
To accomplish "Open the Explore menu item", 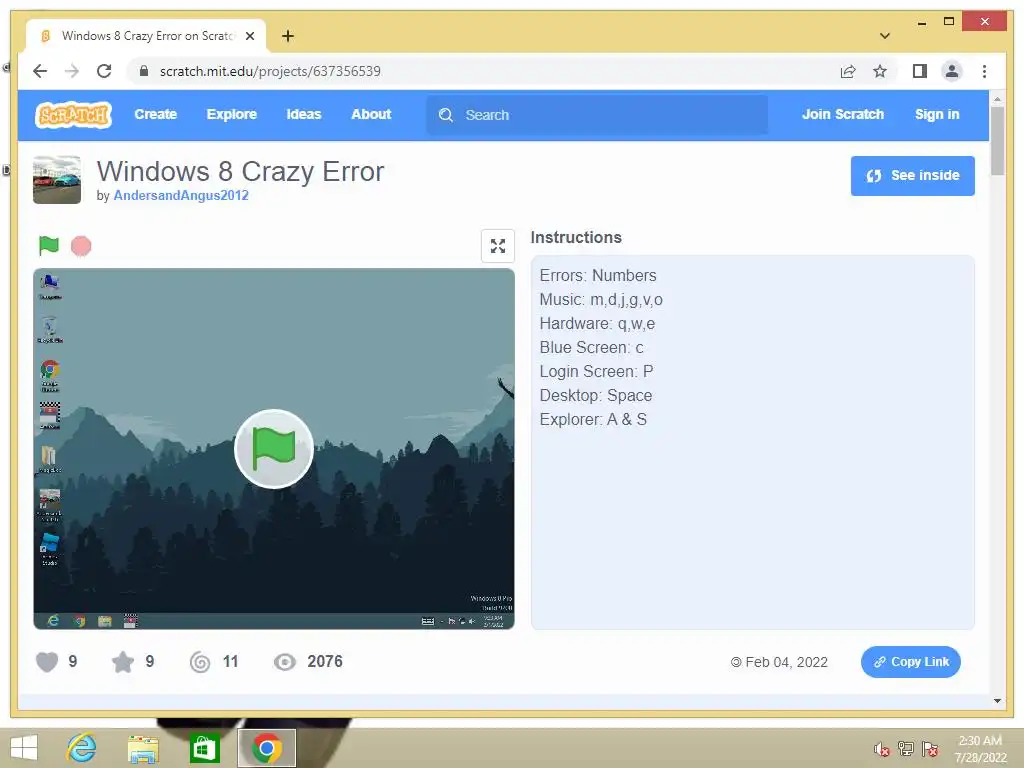I will pos(232,114).
